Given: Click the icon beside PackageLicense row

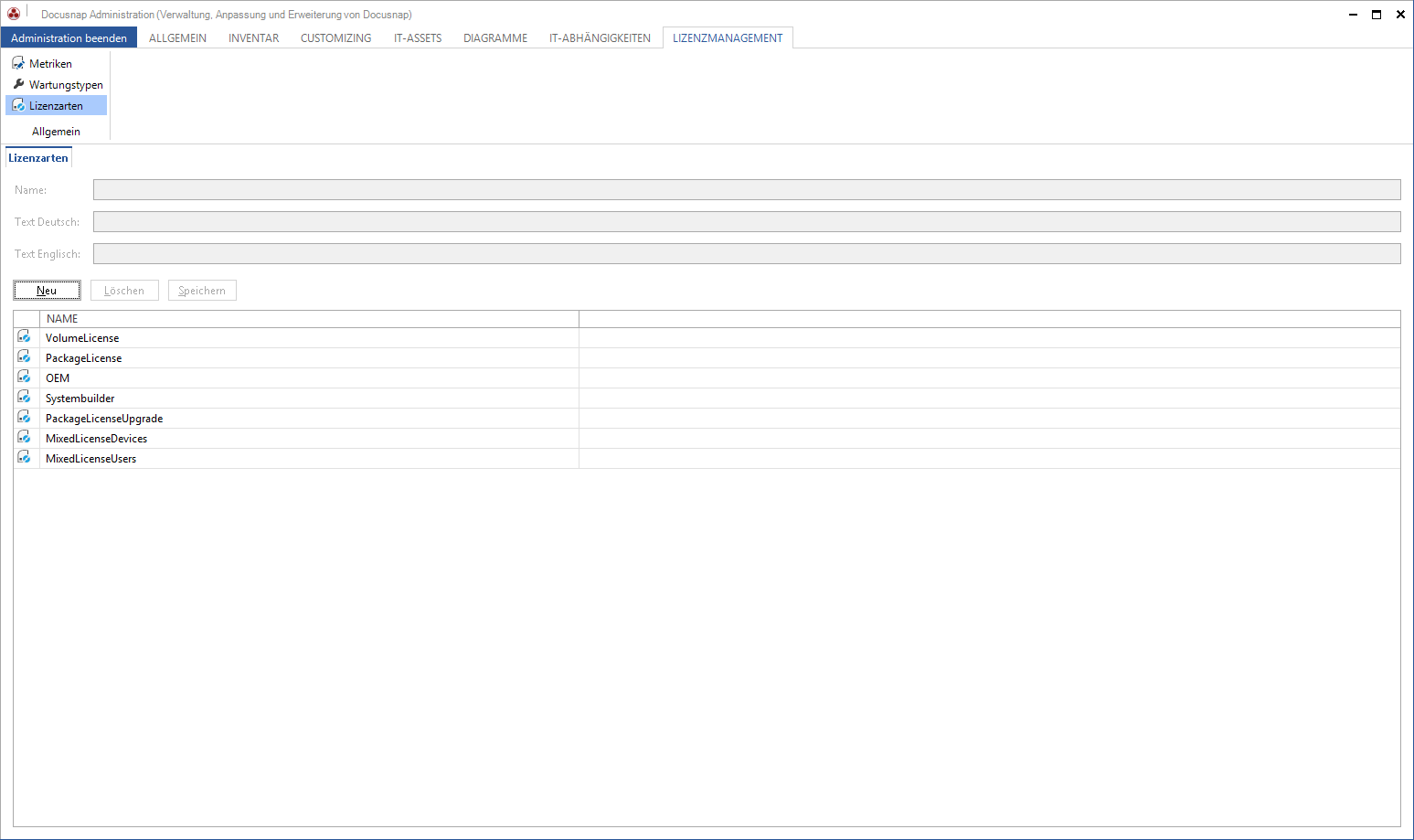Looking at the screenshot, I should pyautogui.click(x=25, y=357).
